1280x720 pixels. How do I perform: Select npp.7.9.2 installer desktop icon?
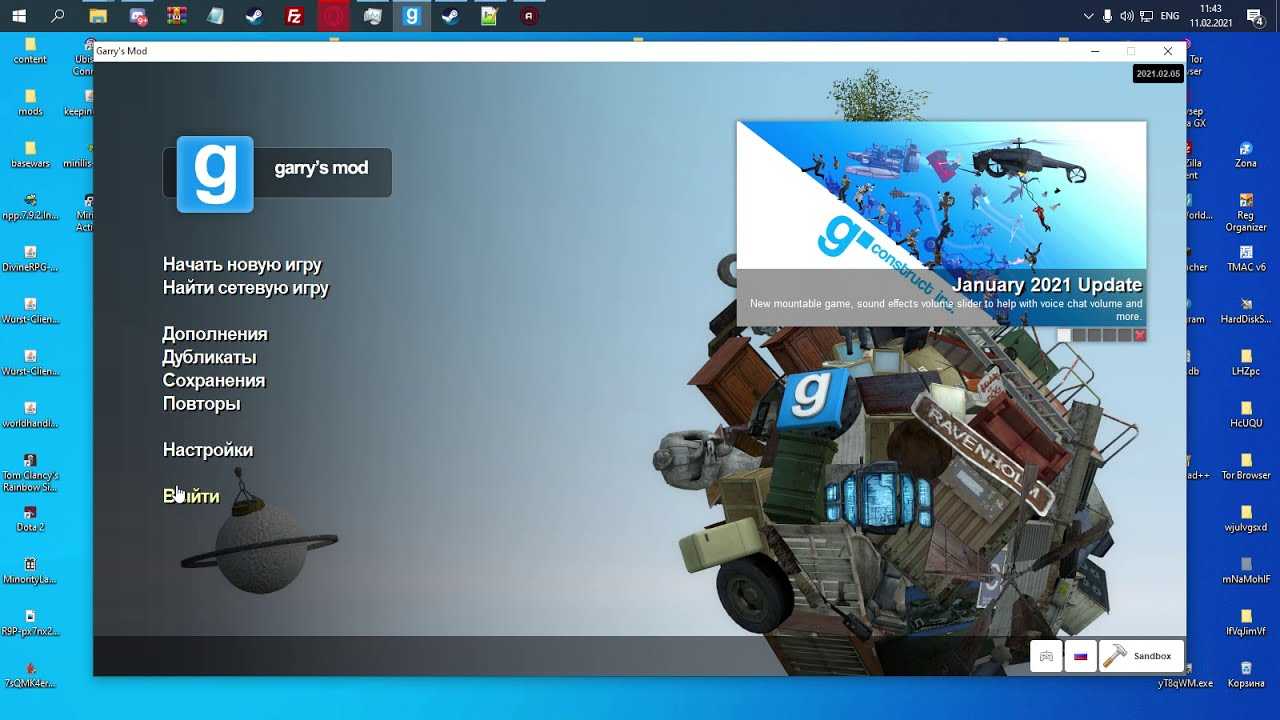(x=30, y=207)
